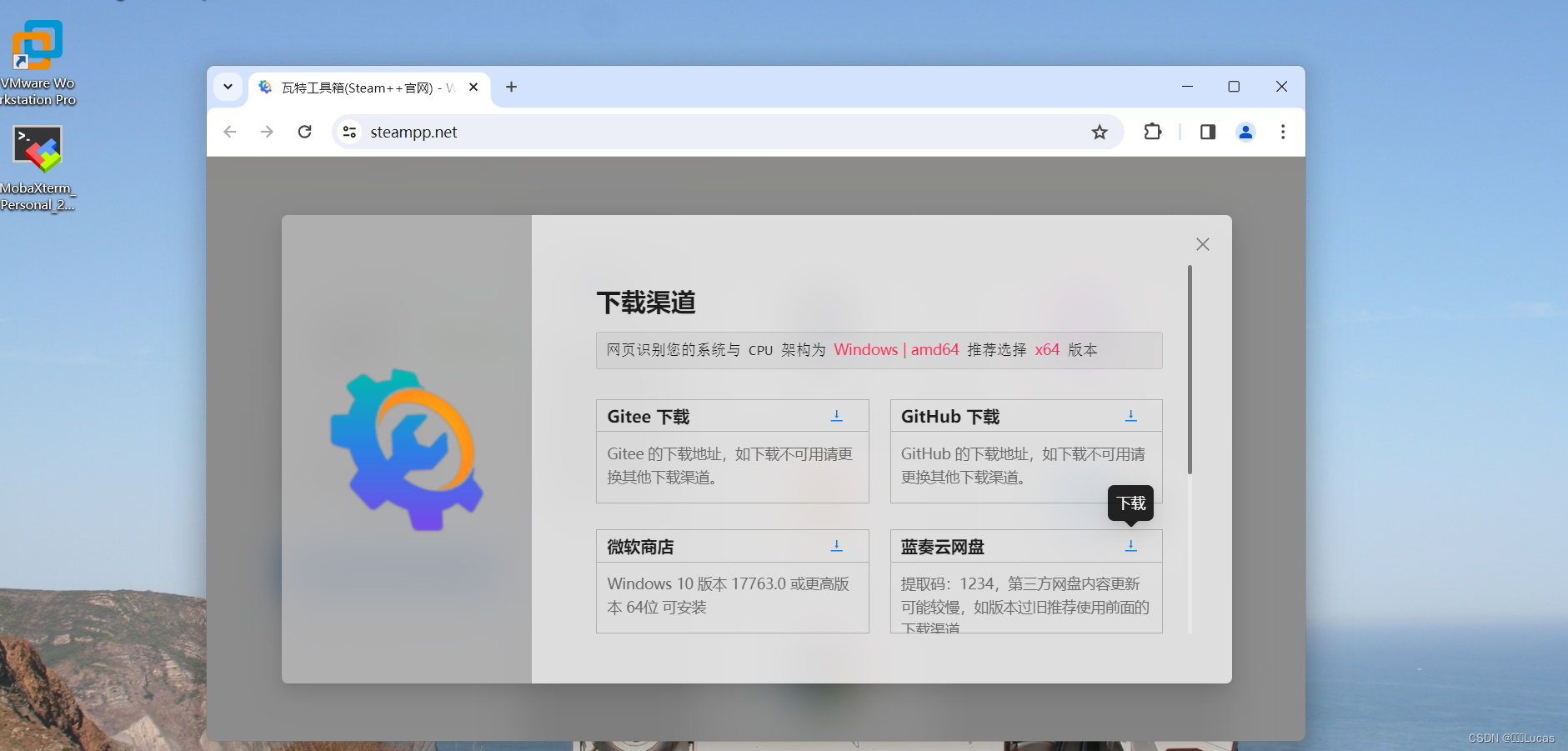Select the 瓦特工具箱(Steam++官网) tab

358,87
